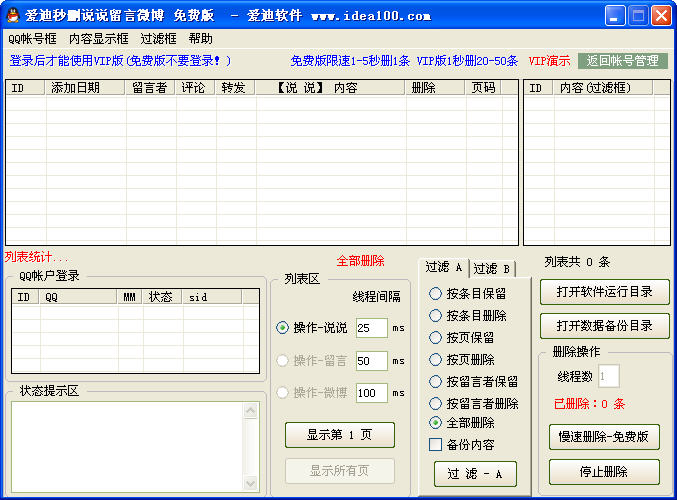Click the red VIP演示 link
This screenshot has height=500, width=677.
[549, 61]
